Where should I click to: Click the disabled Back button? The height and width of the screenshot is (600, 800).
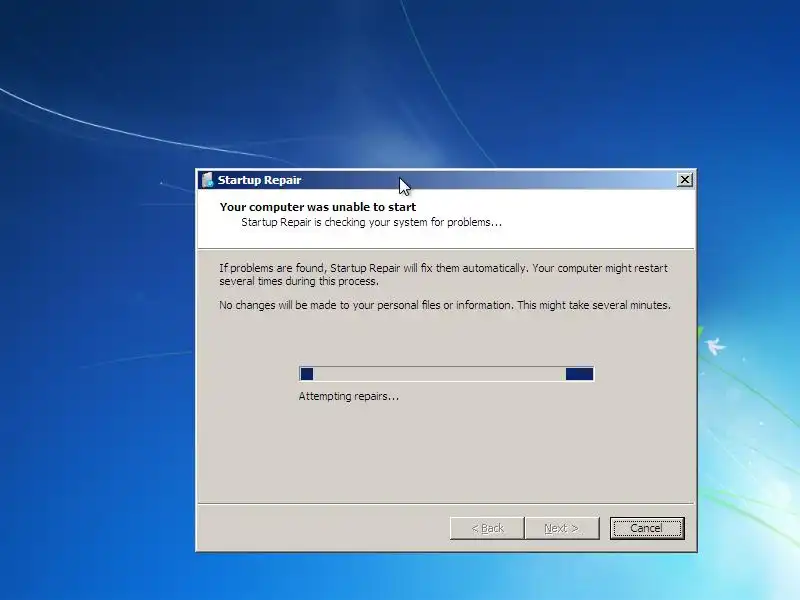[x=487, y=528]
